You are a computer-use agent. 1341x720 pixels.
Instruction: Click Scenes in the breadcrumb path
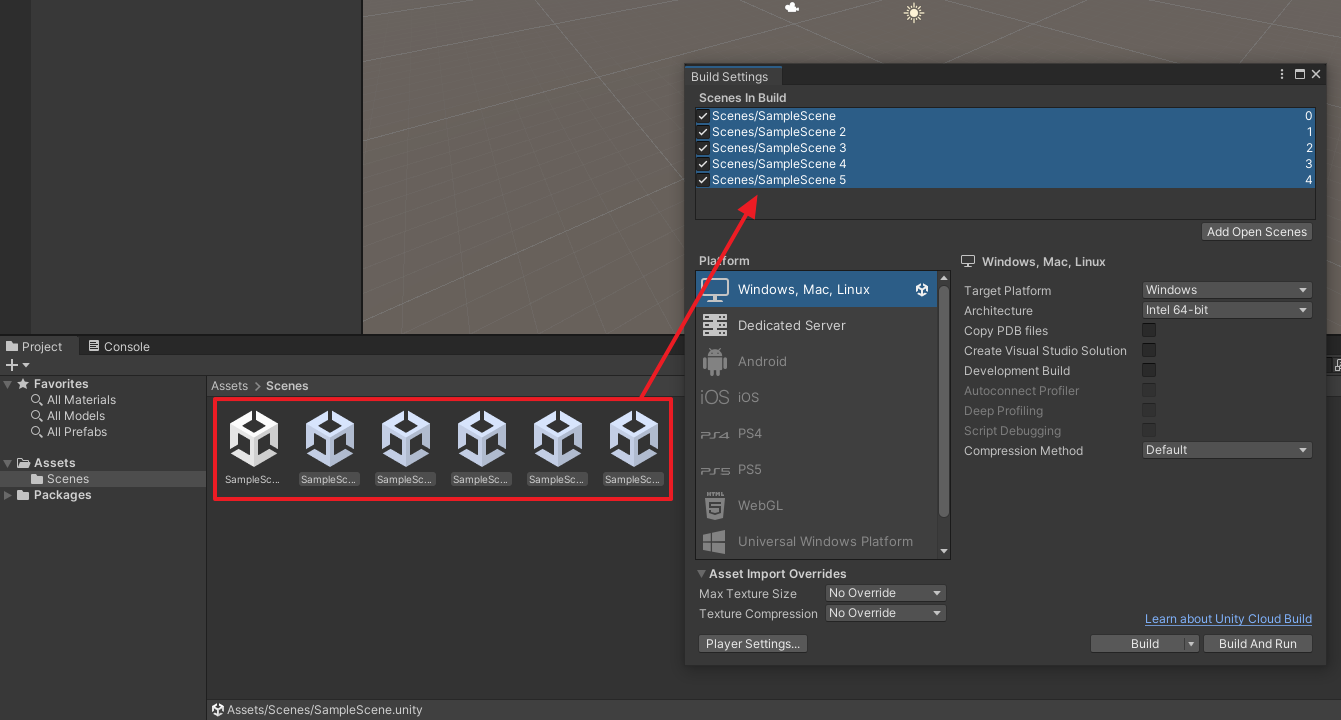click(287, 386)
